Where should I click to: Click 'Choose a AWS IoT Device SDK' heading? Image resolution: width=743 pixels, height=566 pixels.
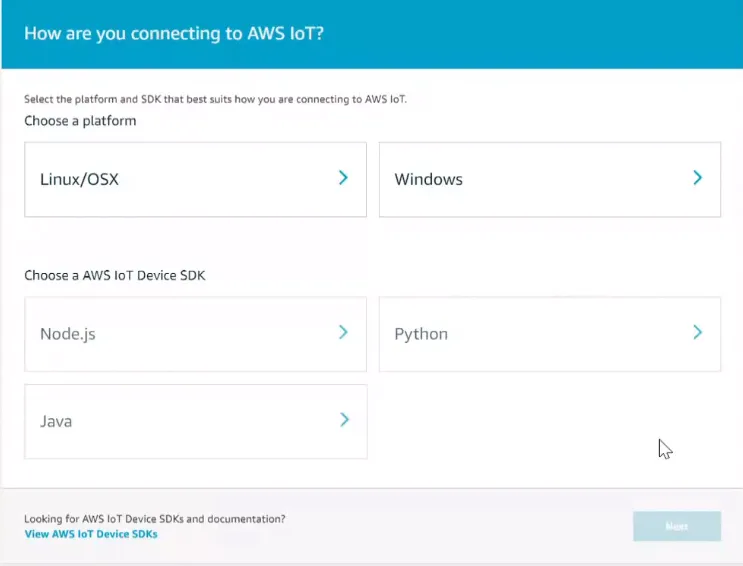115,275
